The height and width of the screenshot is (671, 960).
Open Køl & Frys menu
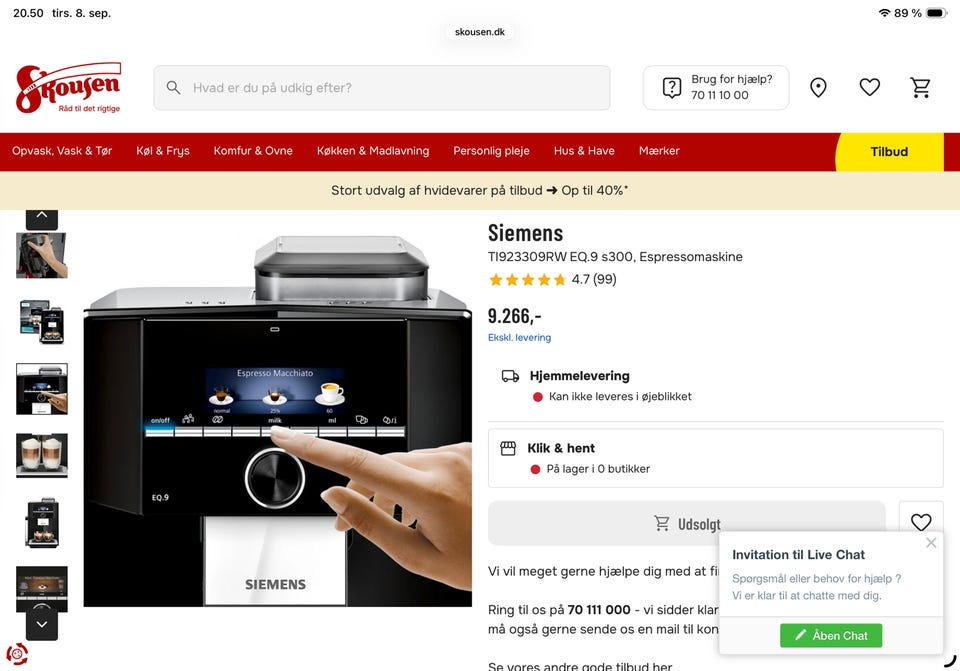pyautogui.click(x=163, y=151)
